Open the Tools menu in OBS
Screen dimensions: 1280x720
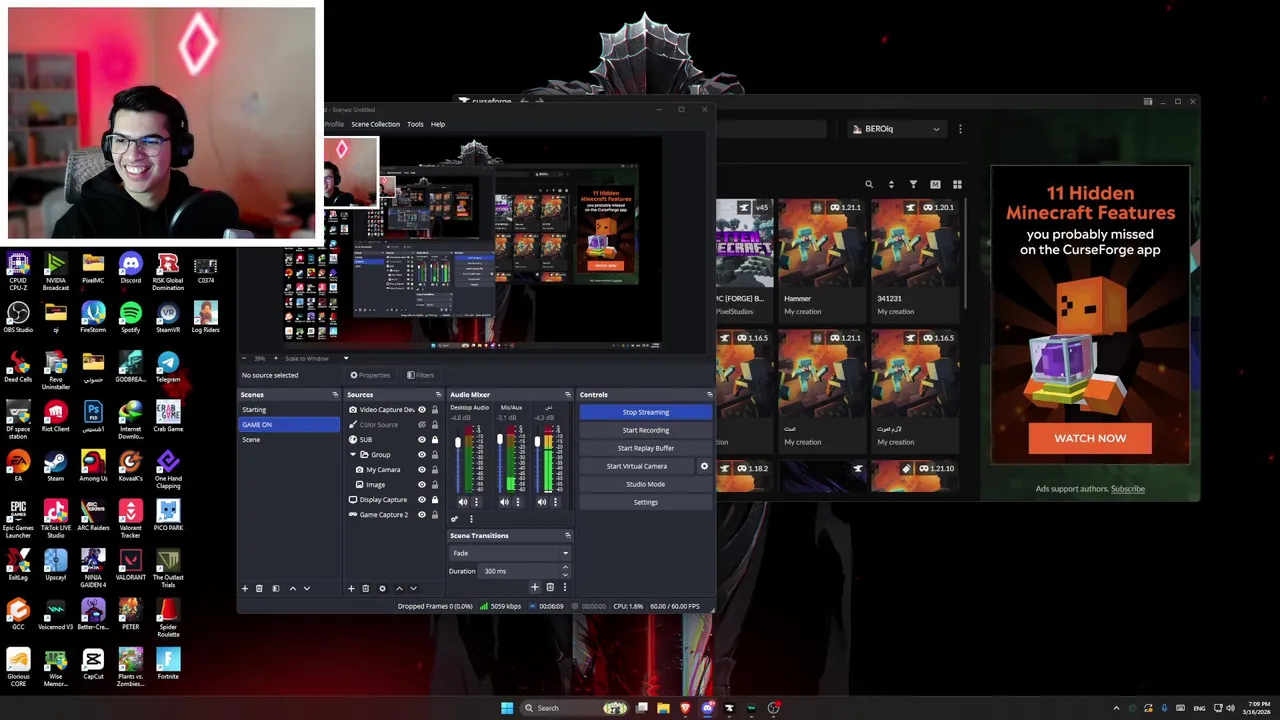click(415, 124)
